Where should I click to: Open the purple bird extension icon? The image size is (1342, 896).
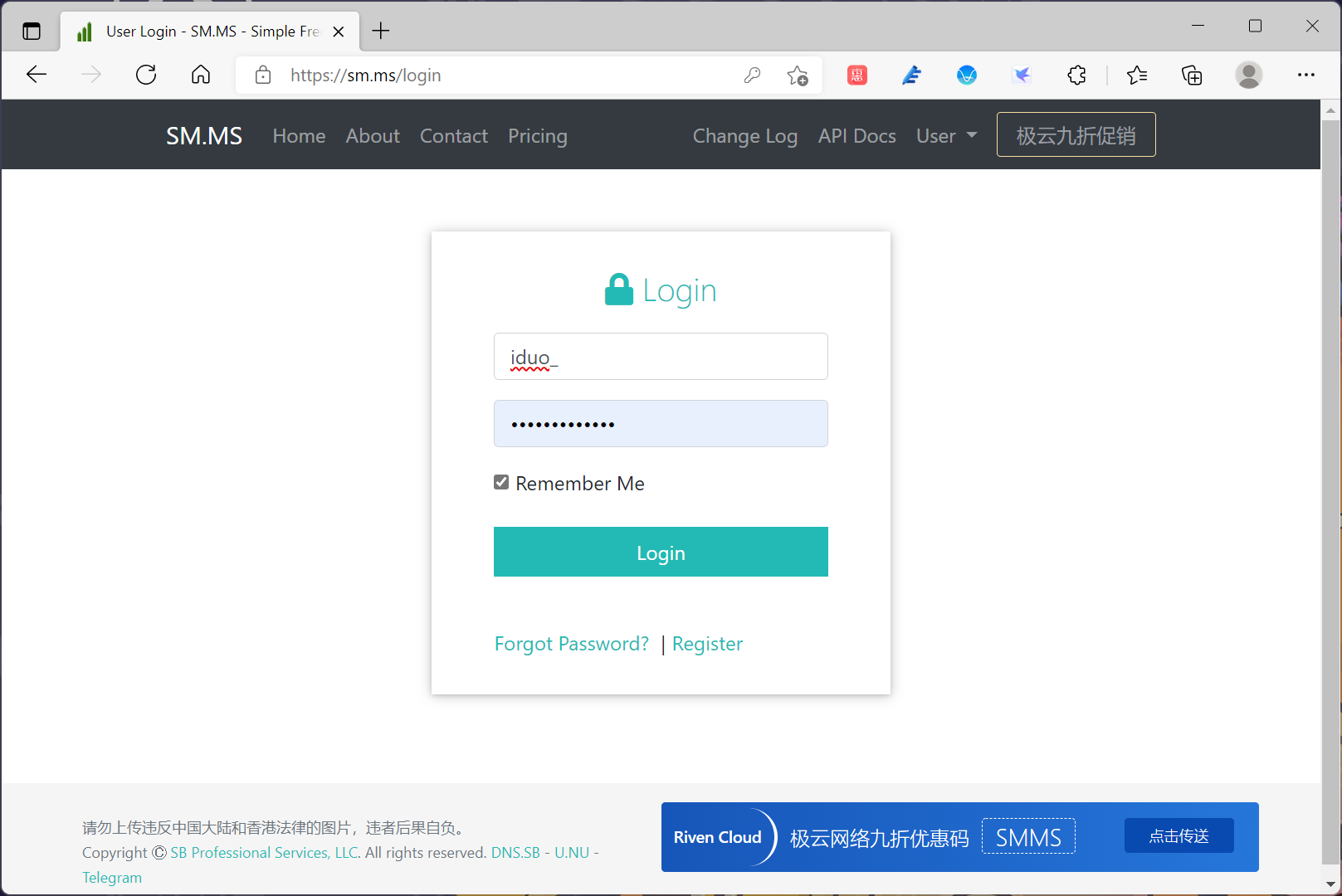click(1022, 75)
